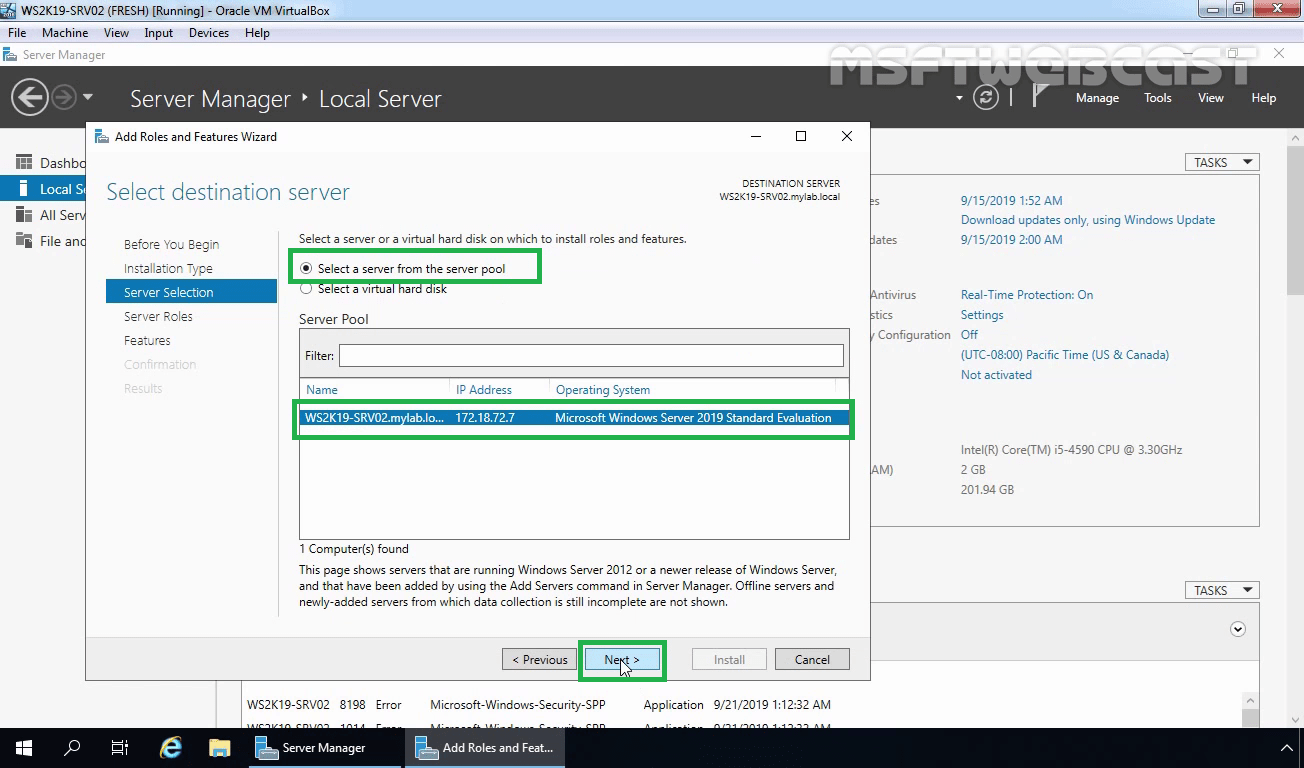This screenshot has height=768, width=1304.
Task: Select the WS2K19-SRV02.mylab.local server row
Action: pyautogui.click(x=574, y=418)
